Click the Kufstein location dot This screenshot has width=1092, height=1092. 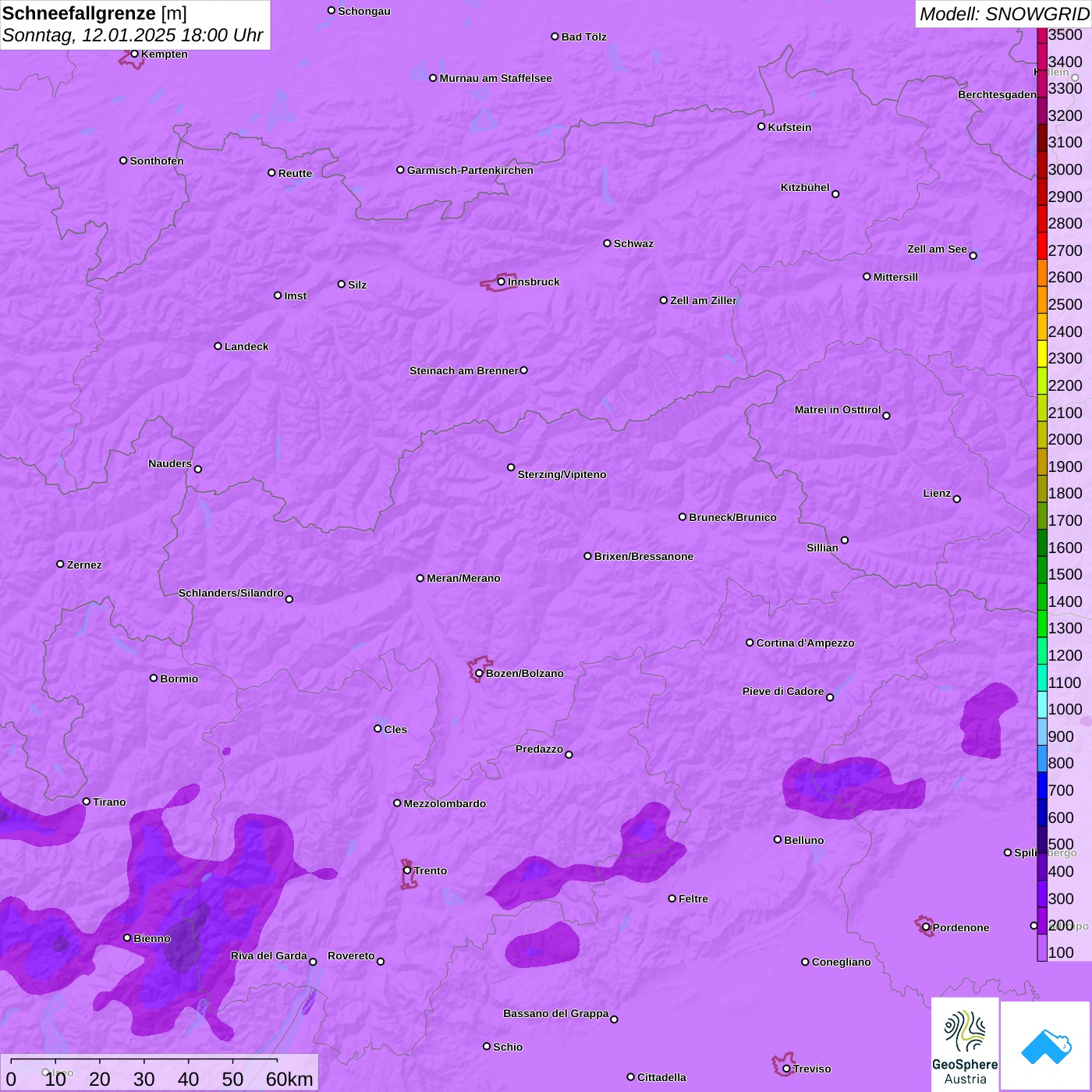[x=761, y=126]
